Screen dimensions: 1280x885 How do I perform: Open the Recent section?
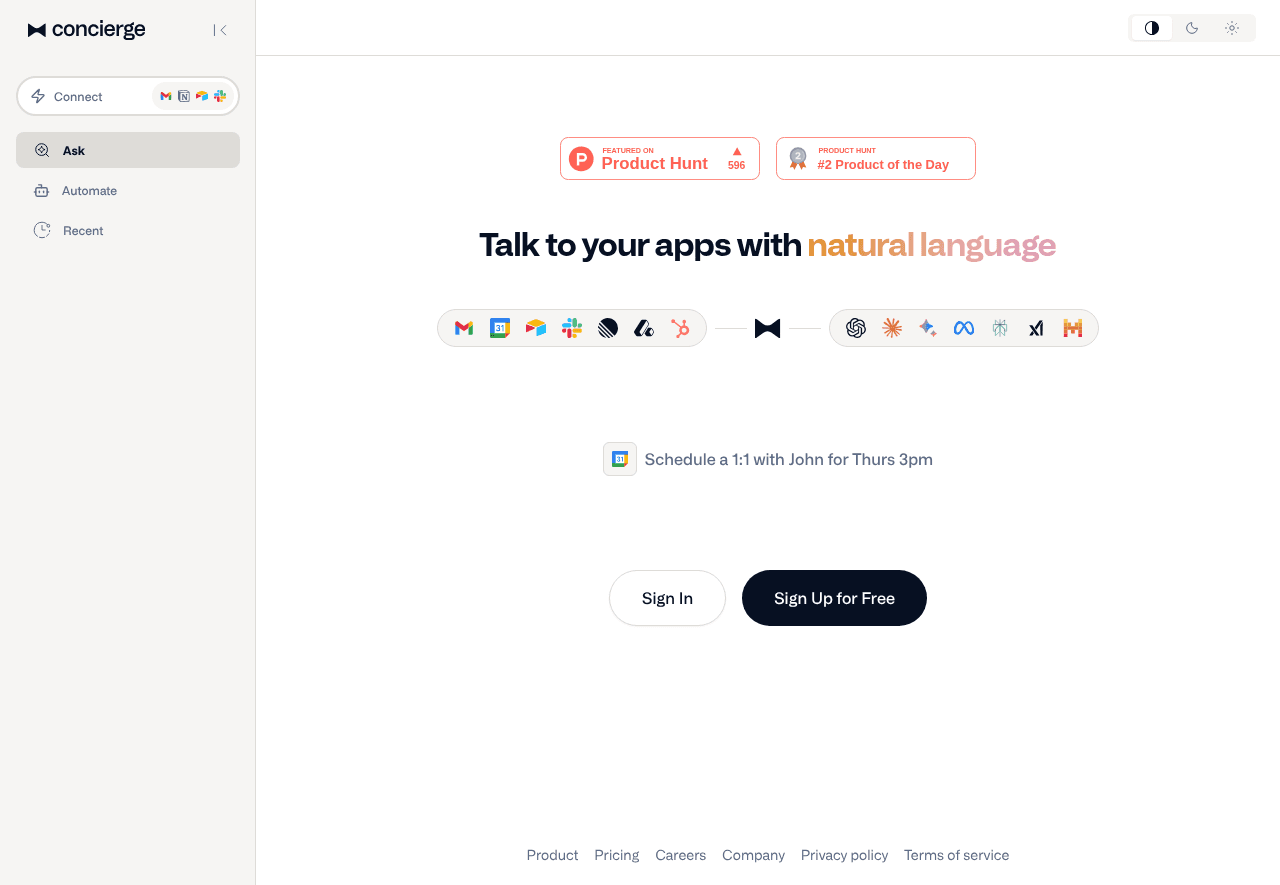83,231
